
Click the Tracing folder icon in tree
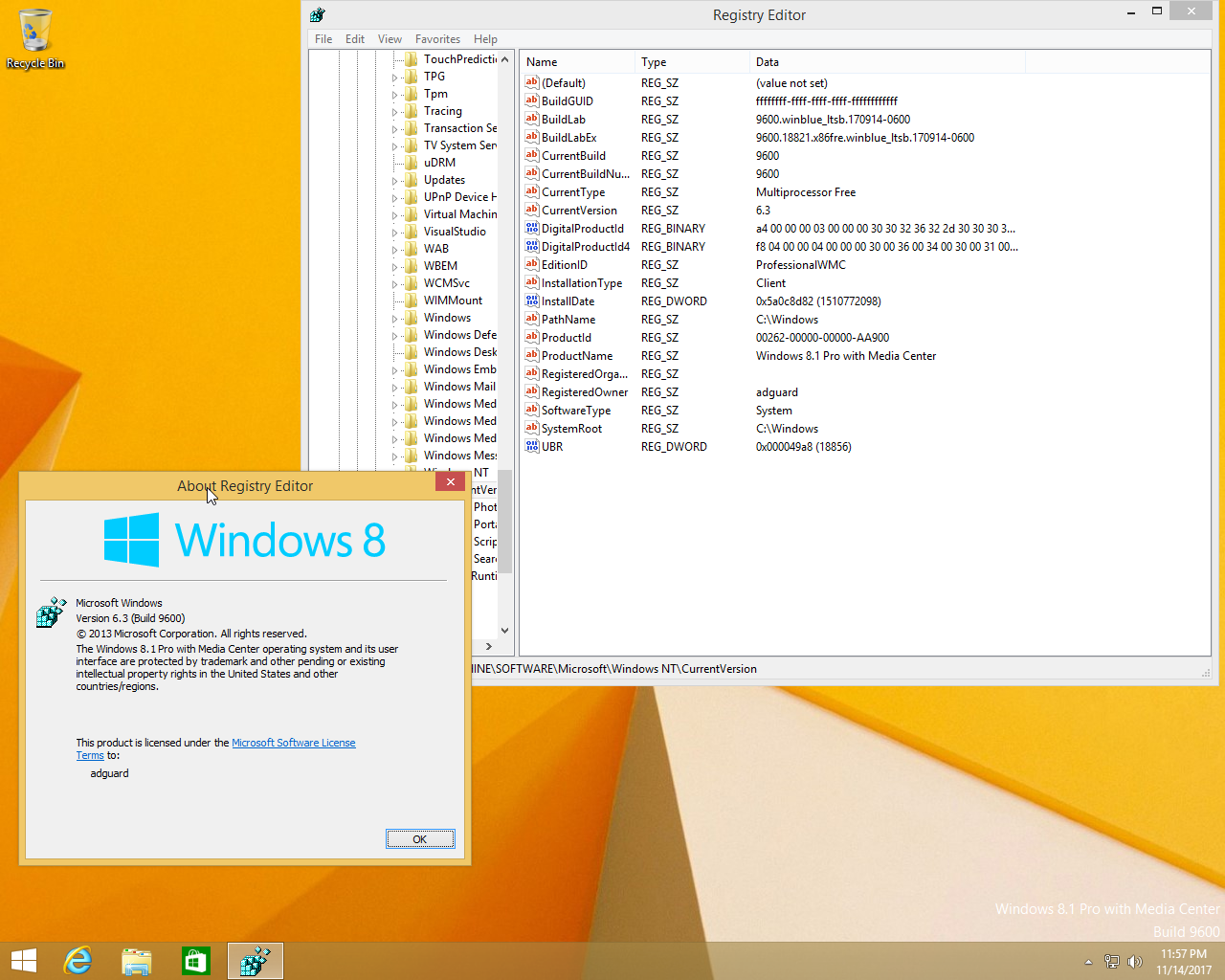pos(412,111)
